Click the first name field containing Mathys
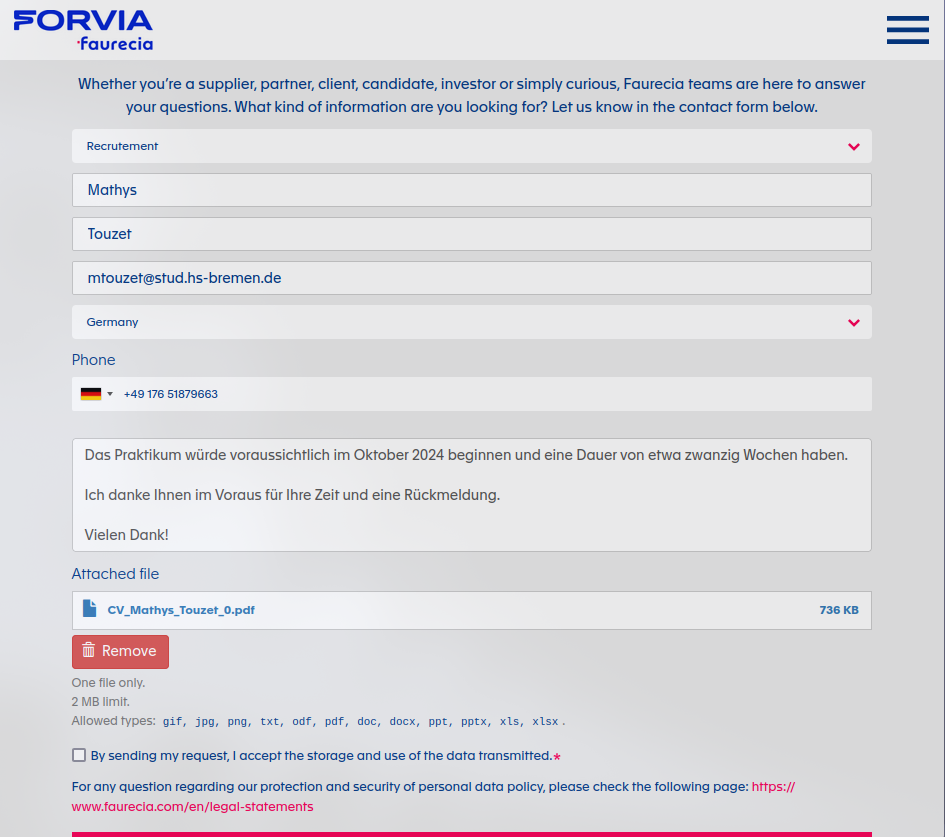Screen dimensions: 945x837 [471, 190]
